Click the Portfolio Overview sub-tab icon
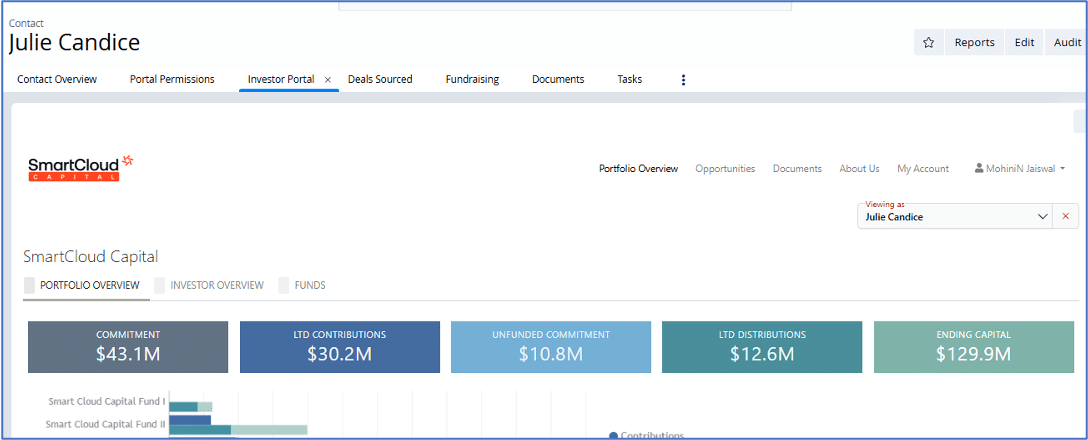Viewport: 1088px width, 440px height. (29, 286)
